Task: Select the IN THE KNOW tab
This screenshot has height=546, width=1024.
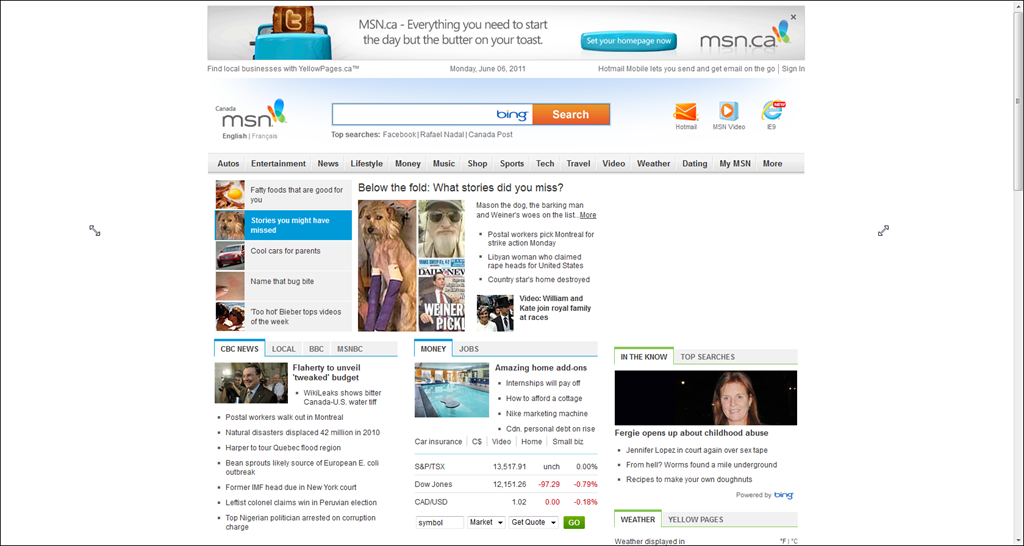Action: pyautogui.click(x=644, y=357)
